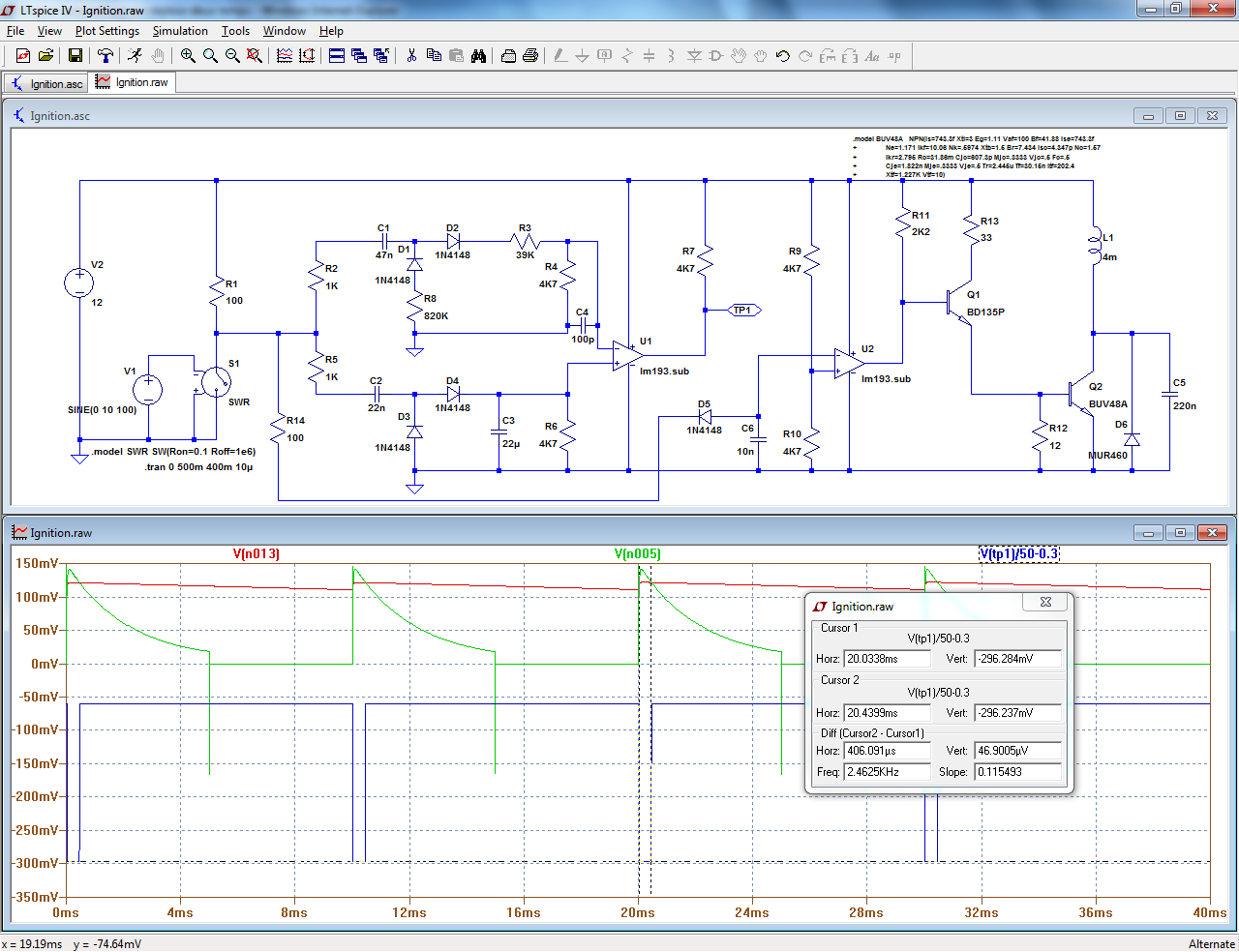Click the New Schematic toolbar icon
The image size is (1239, 952).
click(x=22, y=56)
